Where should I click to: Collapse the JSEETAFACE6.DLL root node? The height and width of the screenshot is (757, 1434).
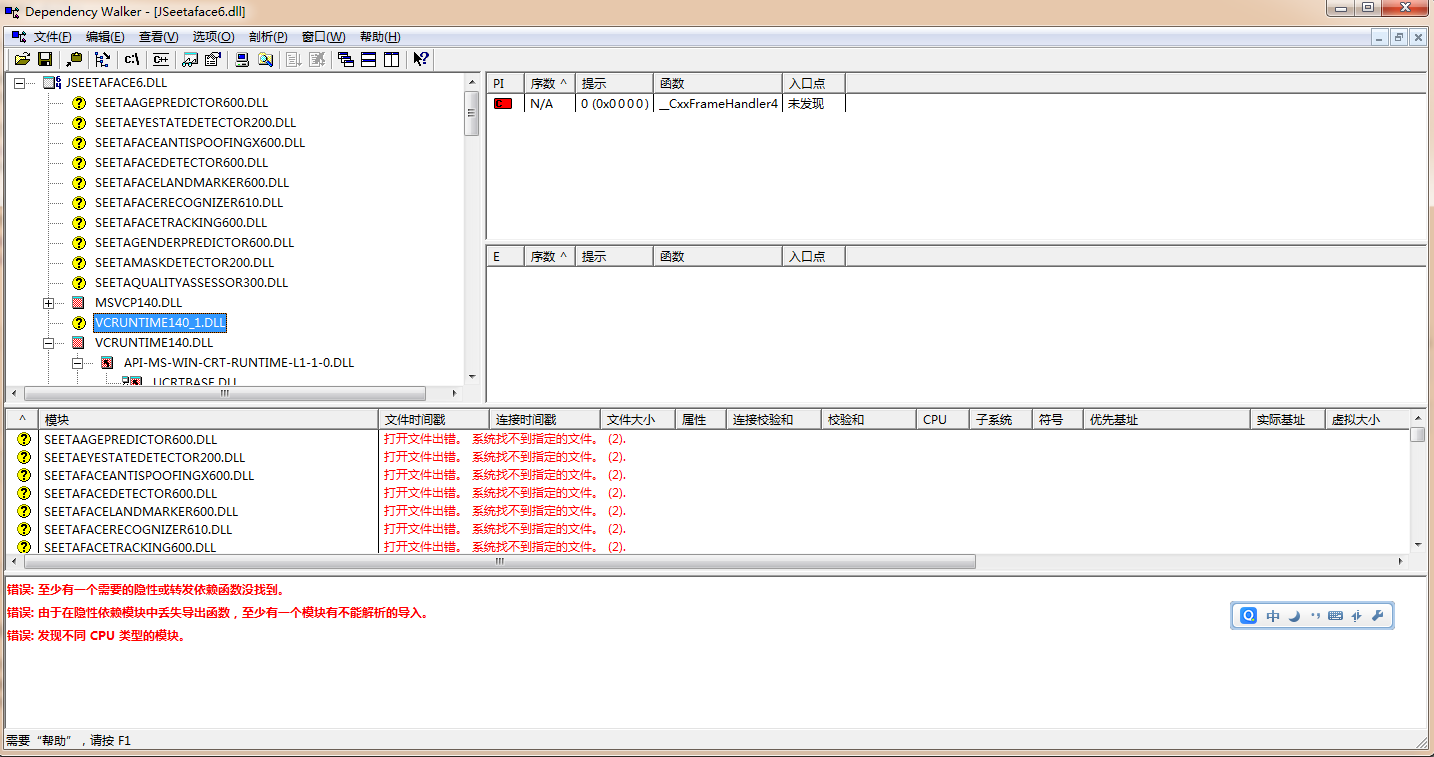pos(19,83)
